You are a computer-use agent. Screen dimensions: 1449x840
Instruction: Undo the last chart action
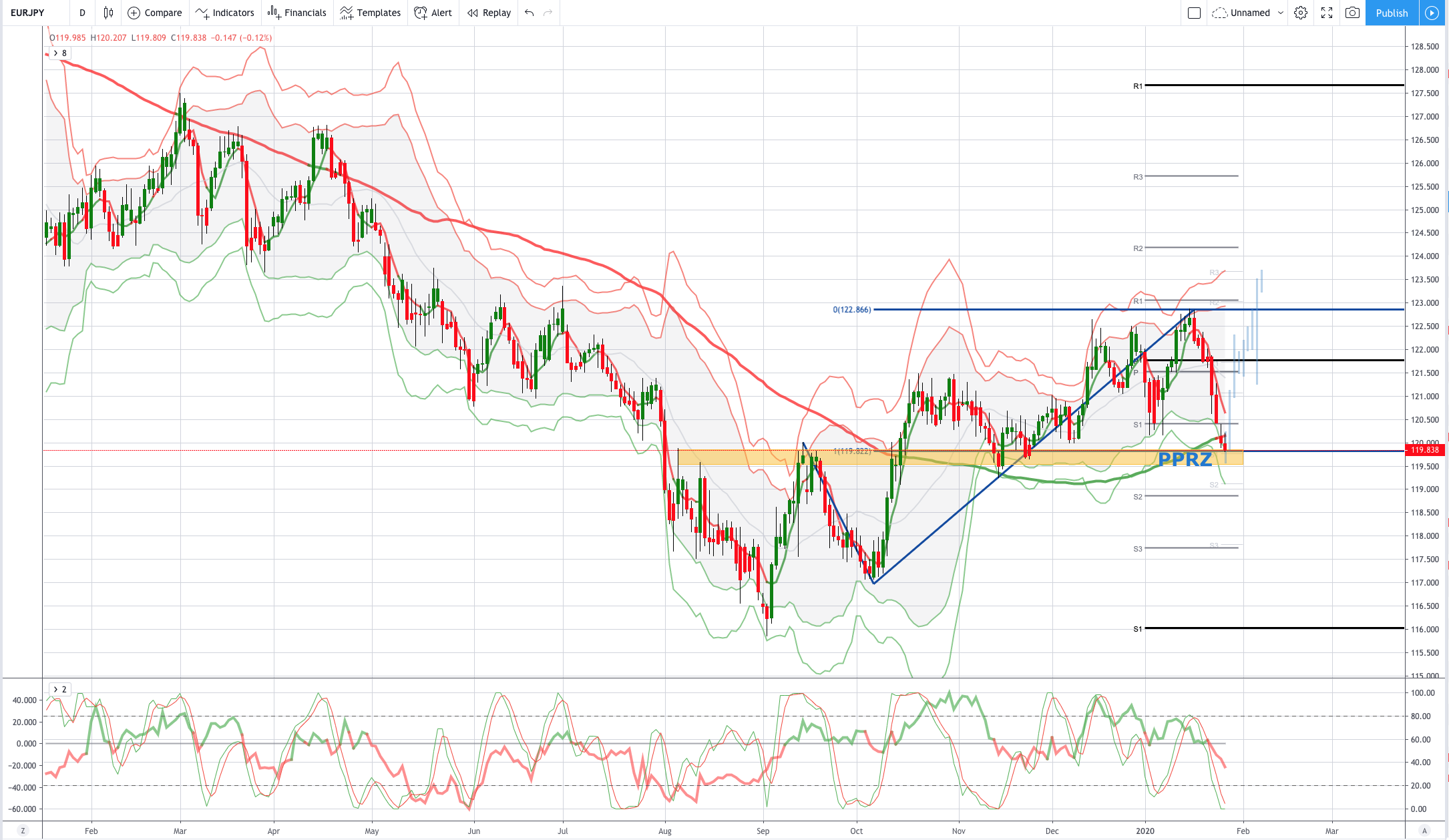point(529,13)
